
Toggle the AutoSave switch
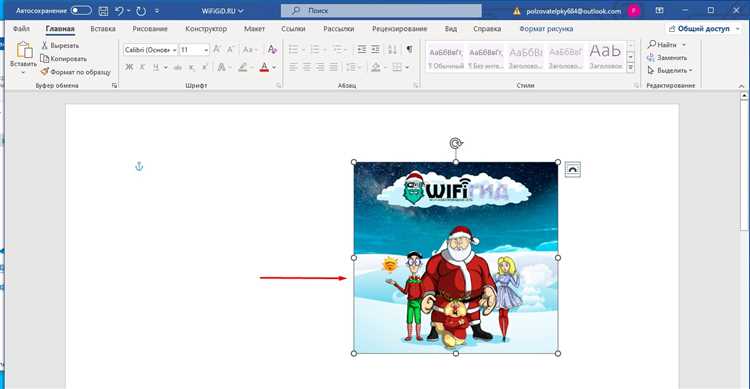(x=81, y=11)
